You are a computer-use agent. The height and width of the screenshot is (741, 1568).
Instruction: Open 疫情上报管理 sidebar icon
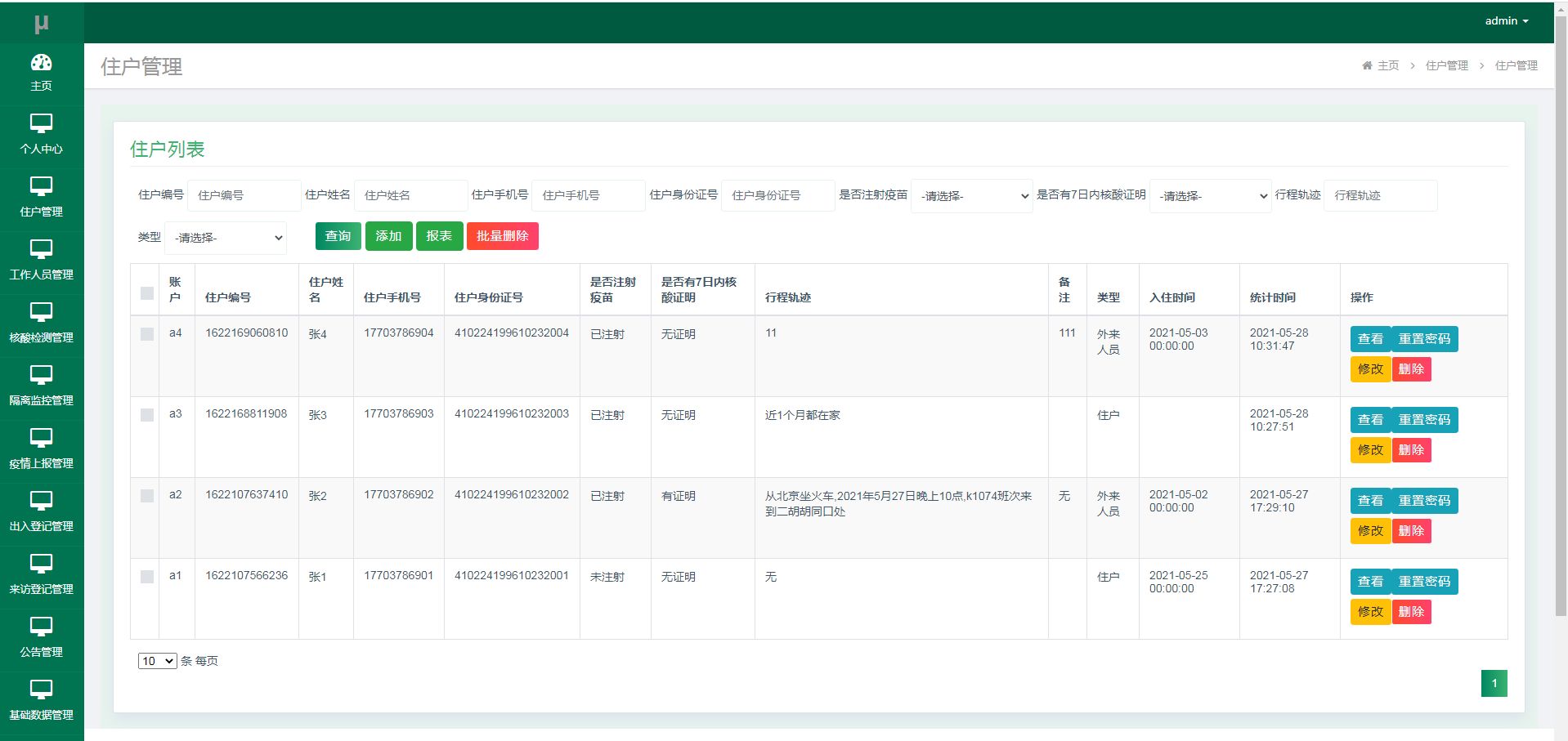pos(41,439)
